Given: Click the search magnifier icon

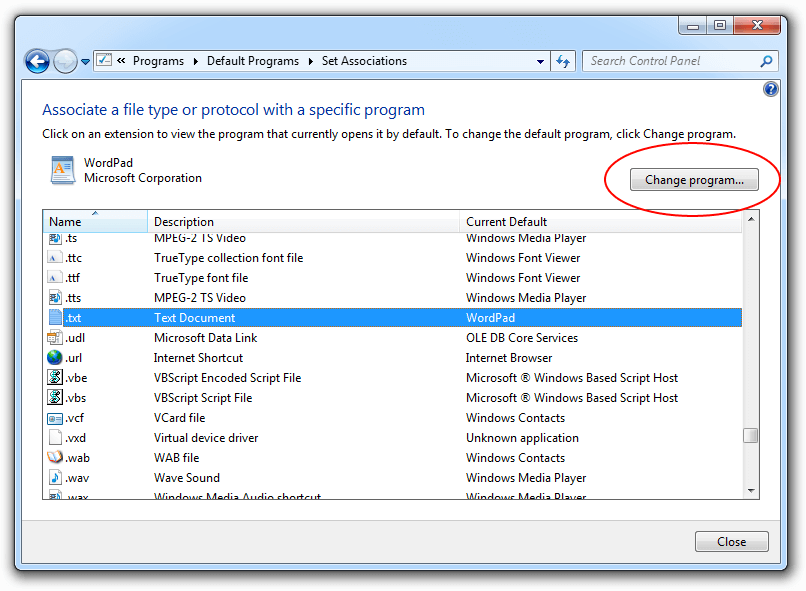Looking at the screenshot, I should point(766,61).
